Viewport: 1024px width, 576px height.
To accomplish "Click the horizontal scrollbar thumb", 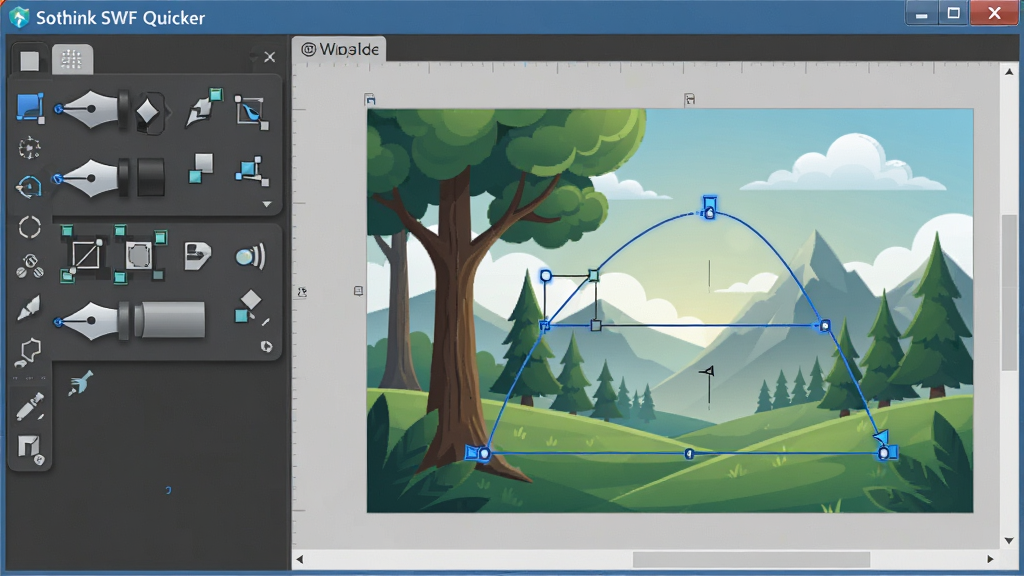I will [751, 560].
